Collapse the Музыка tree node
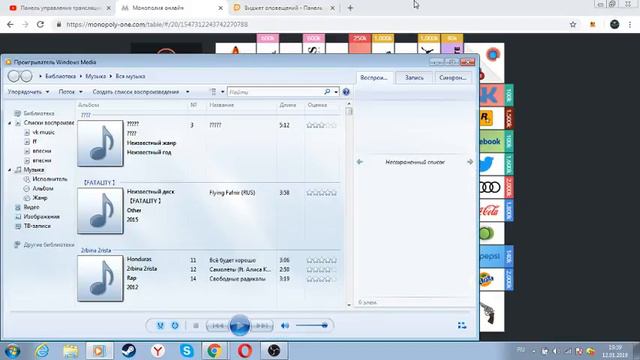The width and height of the screenshot is (640, 360). (x=10, y=170)
